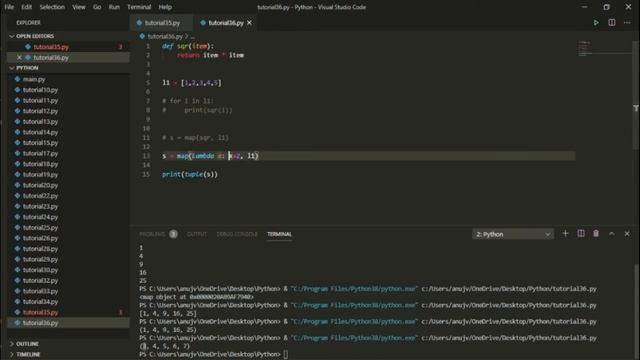
Task: Open main.py in the explorer
Action: (x=69, y=79)
